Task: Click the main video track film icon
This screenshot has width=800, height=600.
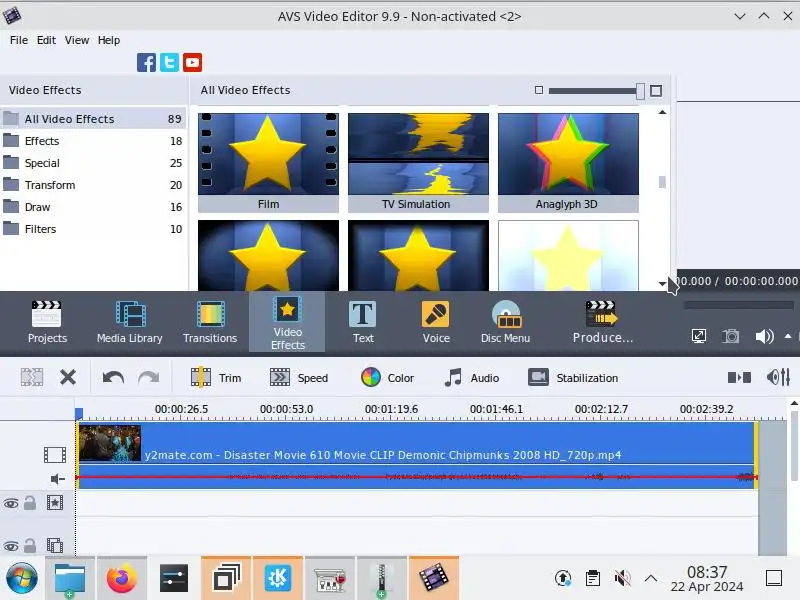Action: tap(55, 454)
